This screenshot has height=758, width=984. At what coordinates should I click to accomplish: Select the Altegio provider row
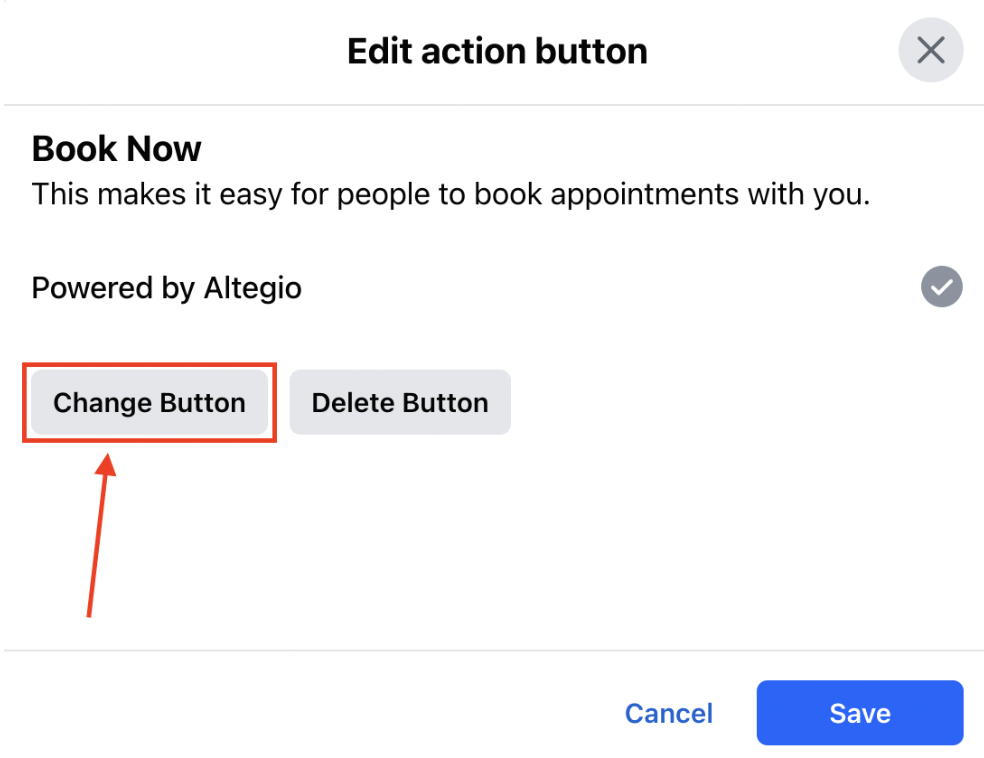click(x=497, y=287)
